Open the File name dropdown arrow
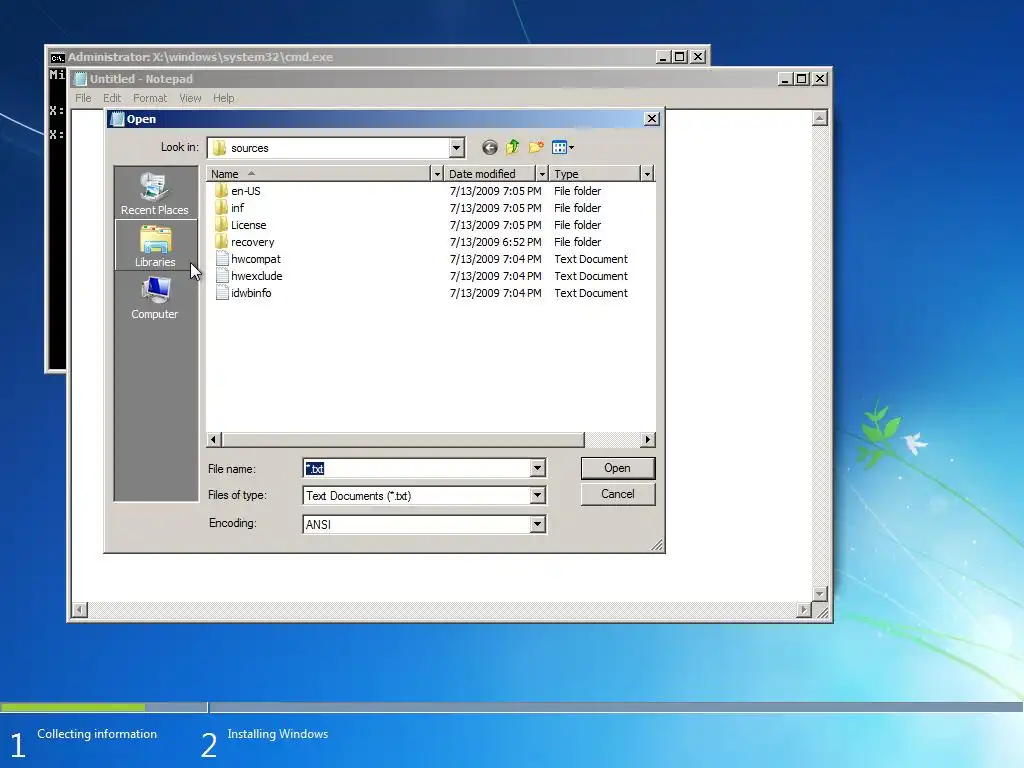Image resolution: width=1024 pixels, height=768 pixels. click(537, 468)
